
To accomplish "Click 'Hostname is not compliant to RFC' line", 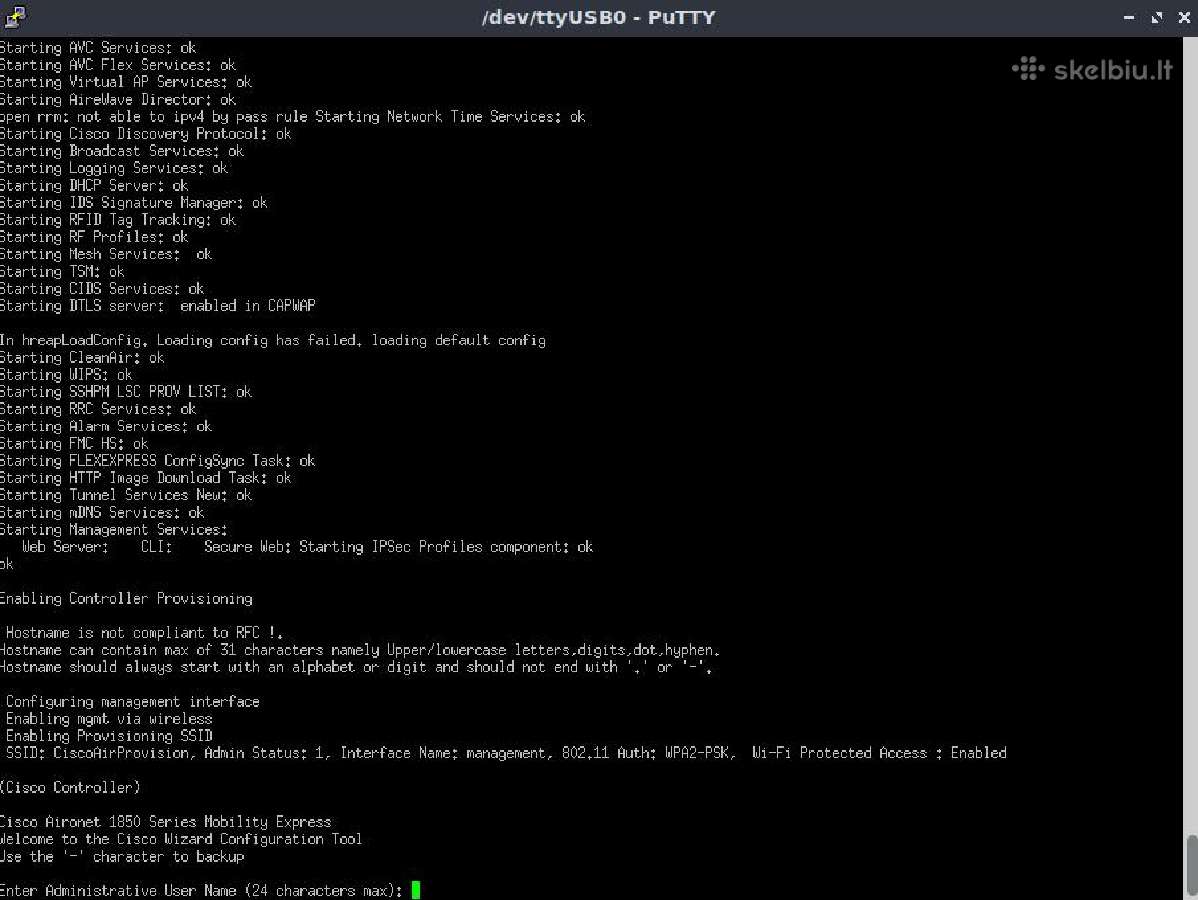I will click(x=144, y=632).
